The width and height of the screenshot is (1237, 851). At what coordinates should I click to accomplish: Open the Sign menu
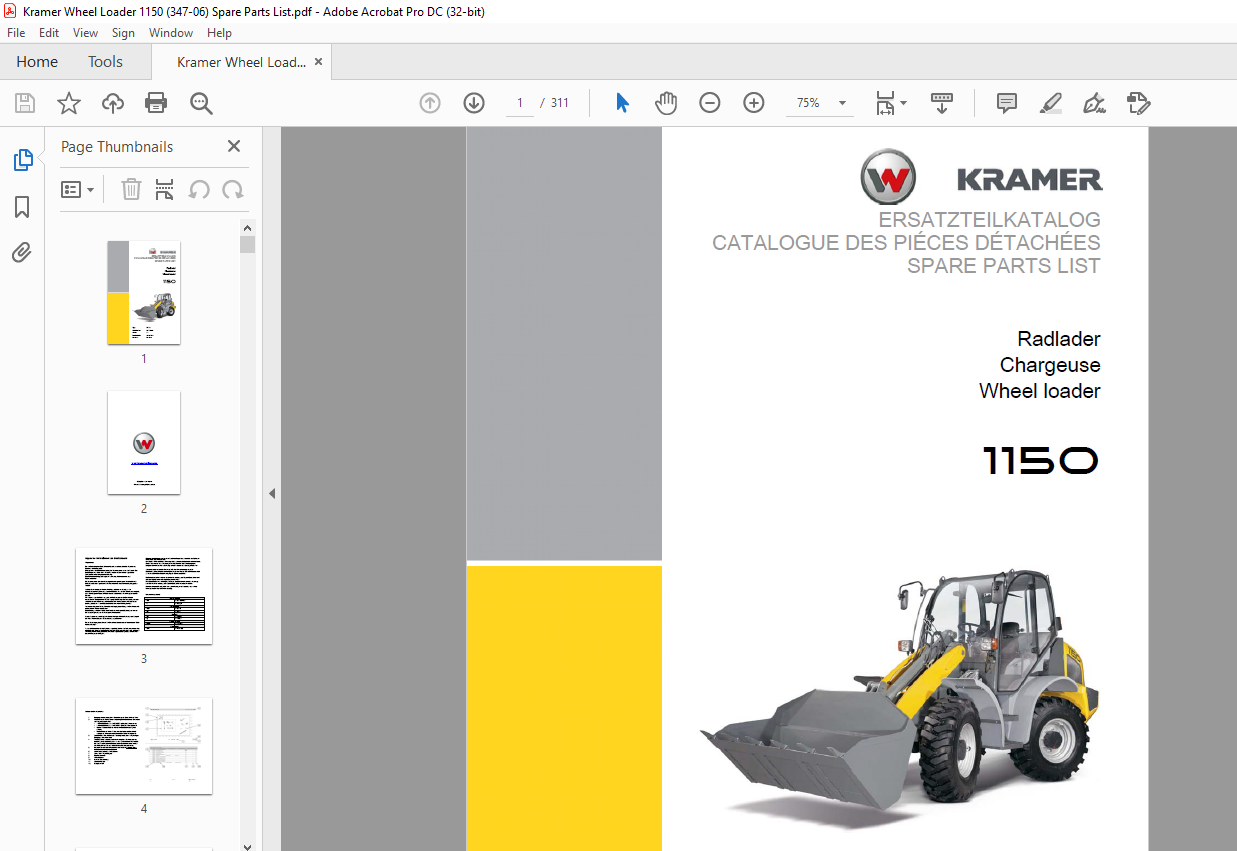(x=123, y=33)
